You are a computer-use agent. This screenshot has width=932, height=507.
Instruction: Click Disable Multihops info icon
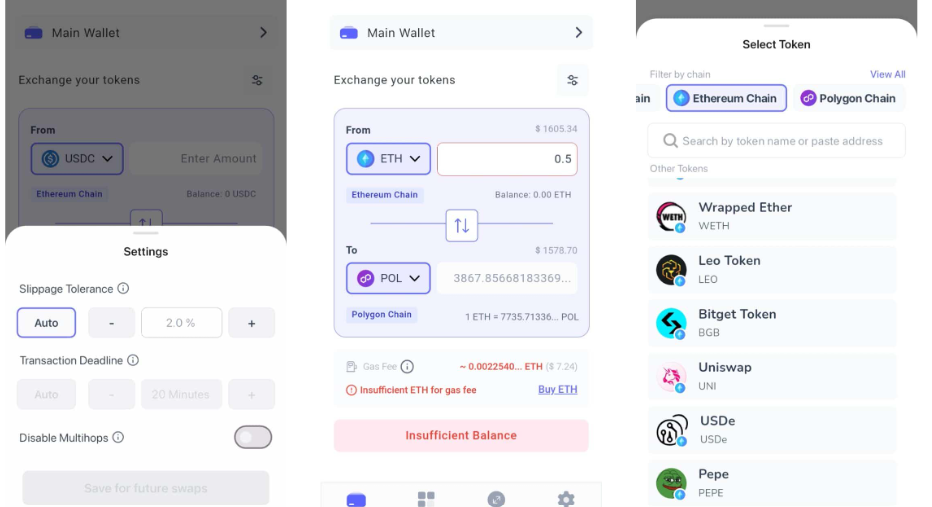[118, 437]
